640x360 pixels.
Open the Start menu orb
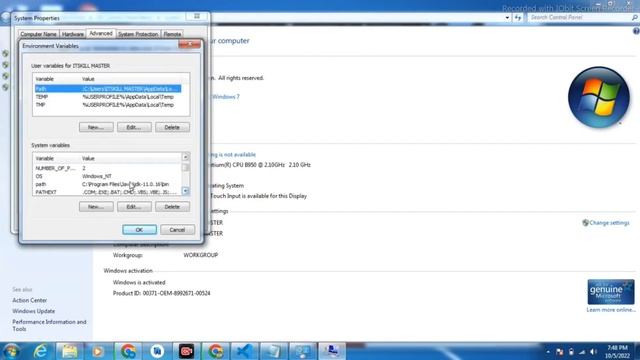pos(11,351)
